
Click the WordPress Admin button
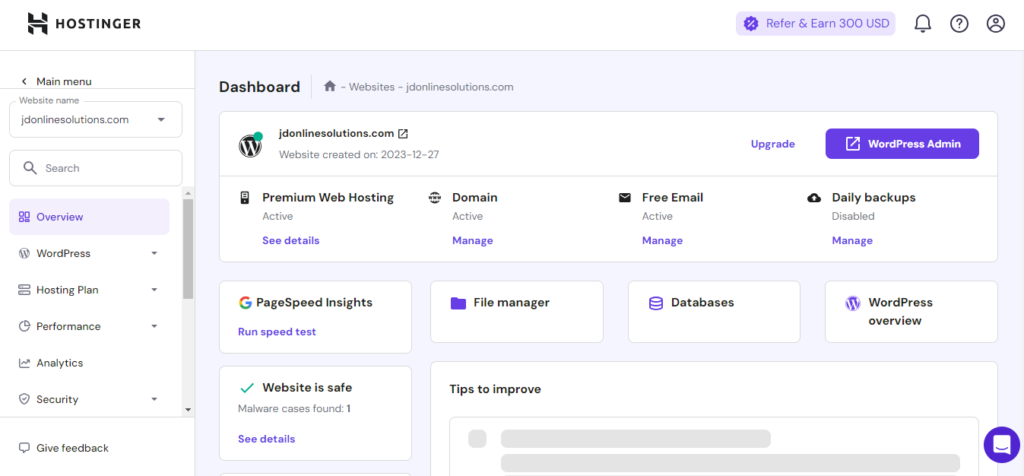902,144
